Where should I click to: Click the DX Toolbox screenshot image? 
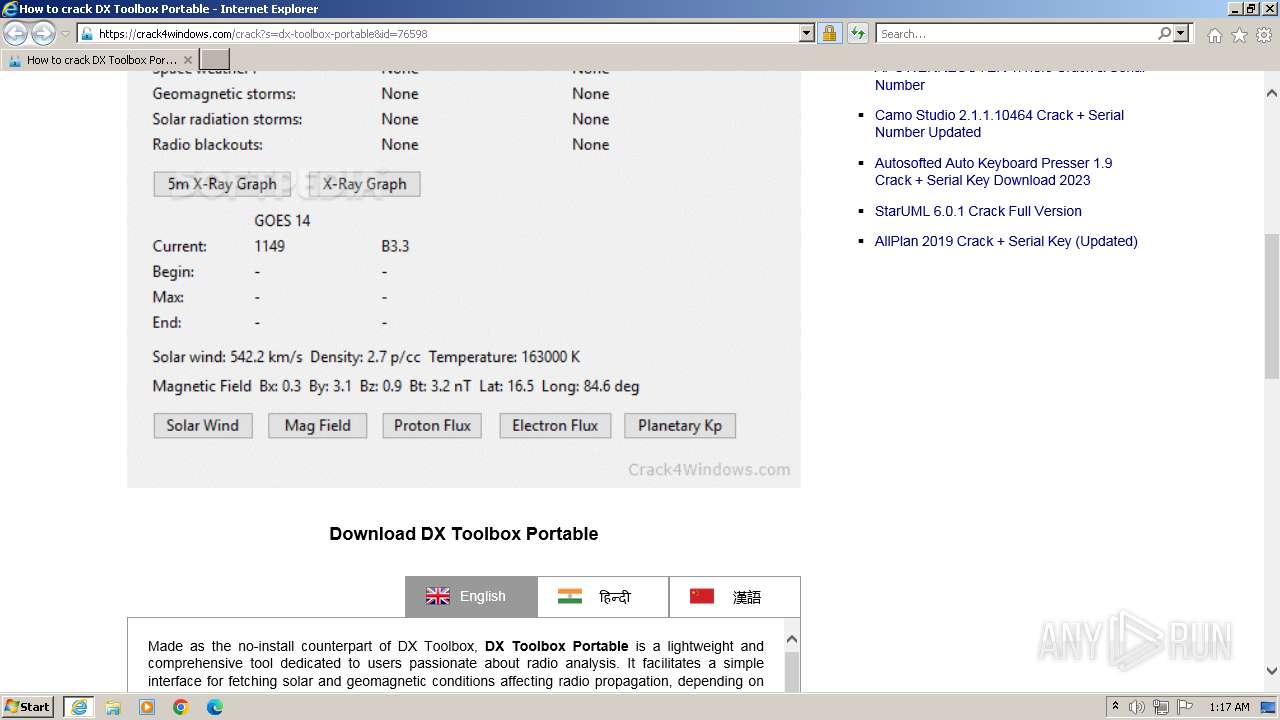[x=464, y=279]
